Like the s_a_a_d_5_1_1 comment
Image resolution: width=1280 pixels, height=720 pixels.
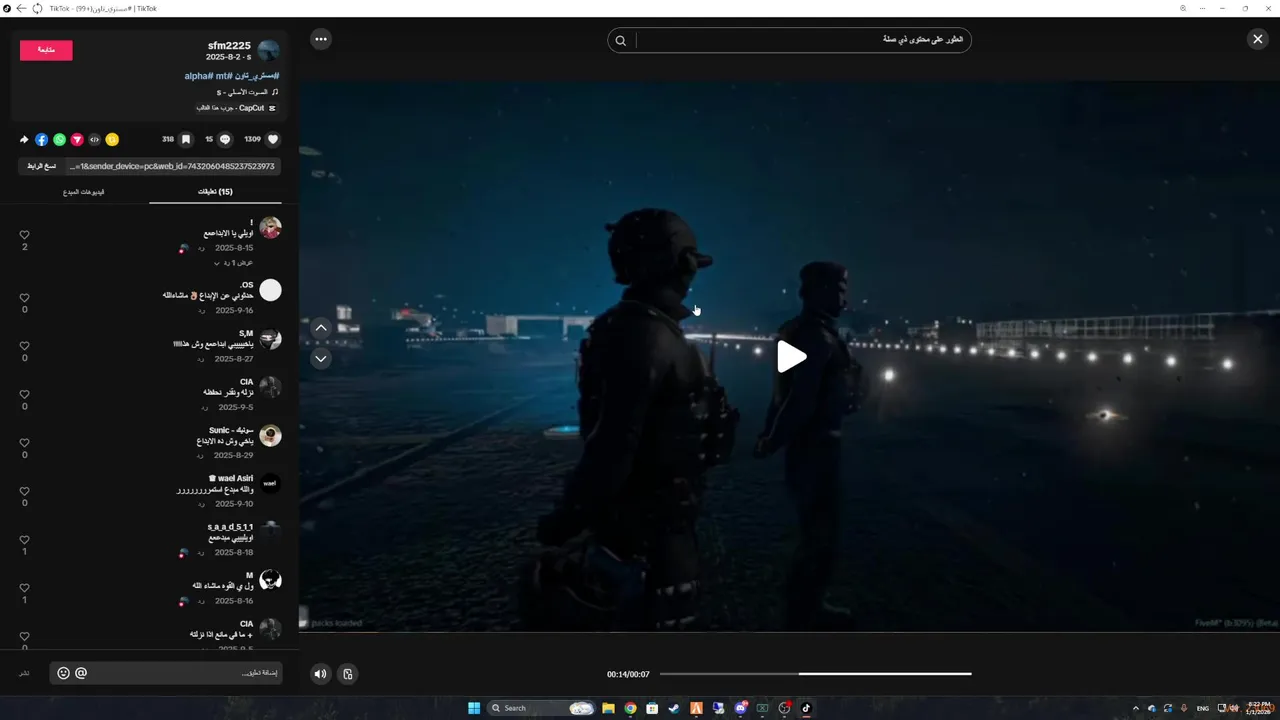pos(25,540)
